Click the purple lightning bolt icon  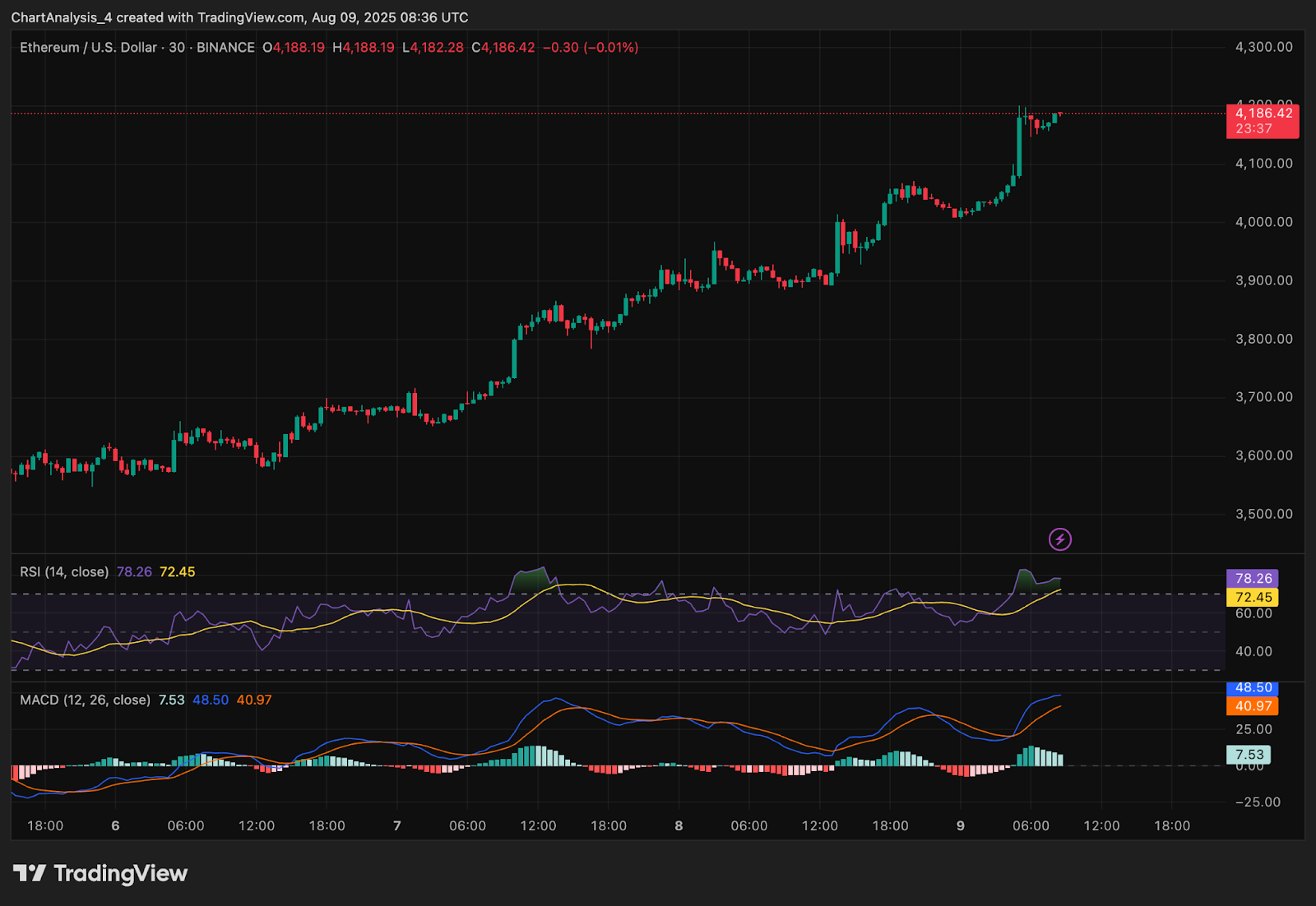(x=1060, y=539)
